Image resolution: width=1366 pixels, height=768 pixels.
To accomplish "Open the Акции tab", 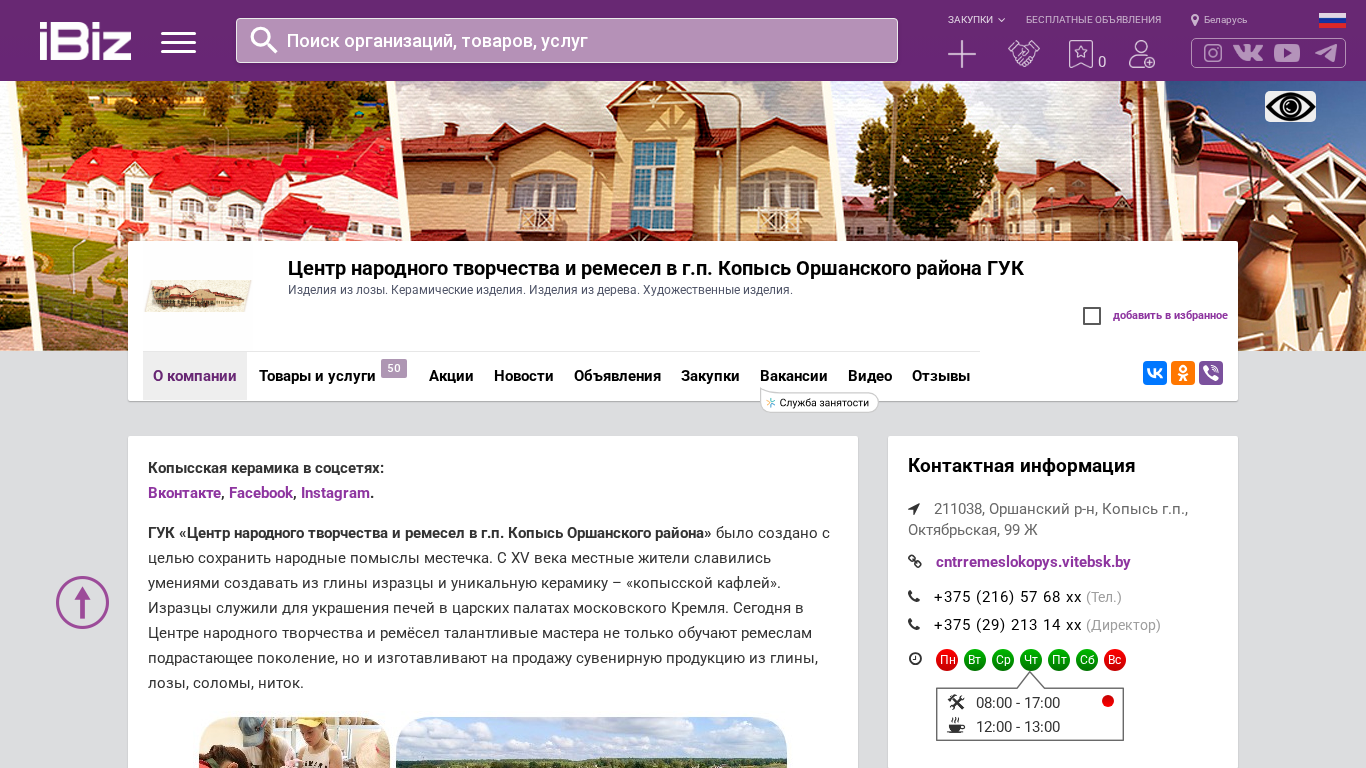I will click(x=451, y=376).
